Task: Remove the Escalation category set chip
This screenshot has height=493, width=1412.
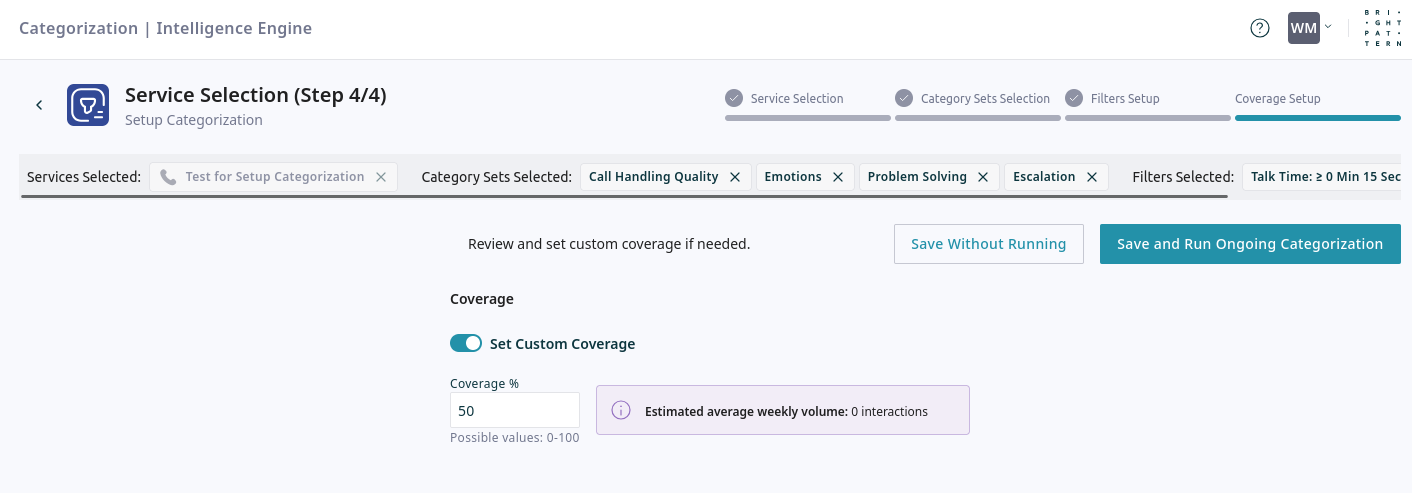Action: pos(1092,177)
